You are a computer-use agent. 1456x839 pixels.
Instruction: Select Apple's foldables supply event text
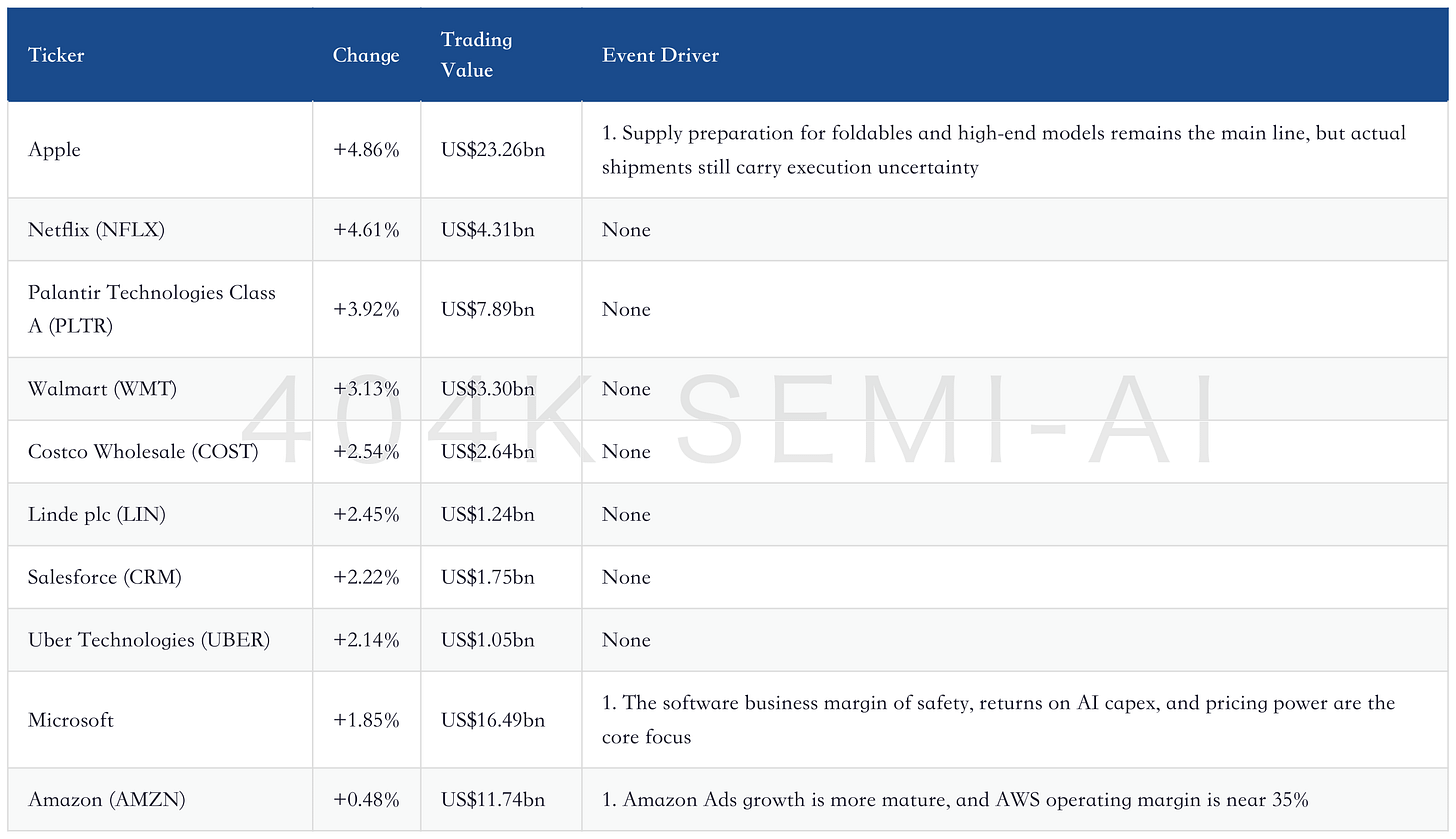(1004, 150)
